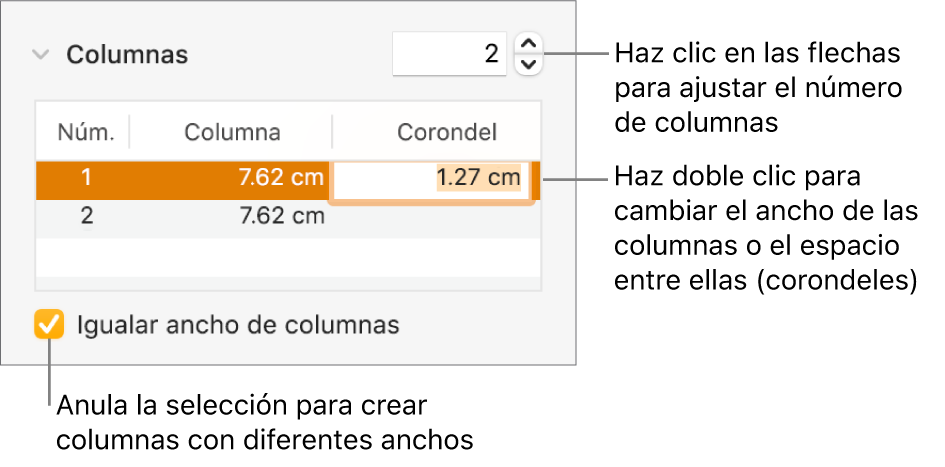Click the empty corondel cell of row 2
Screen dimensions: 945x467
coord(435,215)
